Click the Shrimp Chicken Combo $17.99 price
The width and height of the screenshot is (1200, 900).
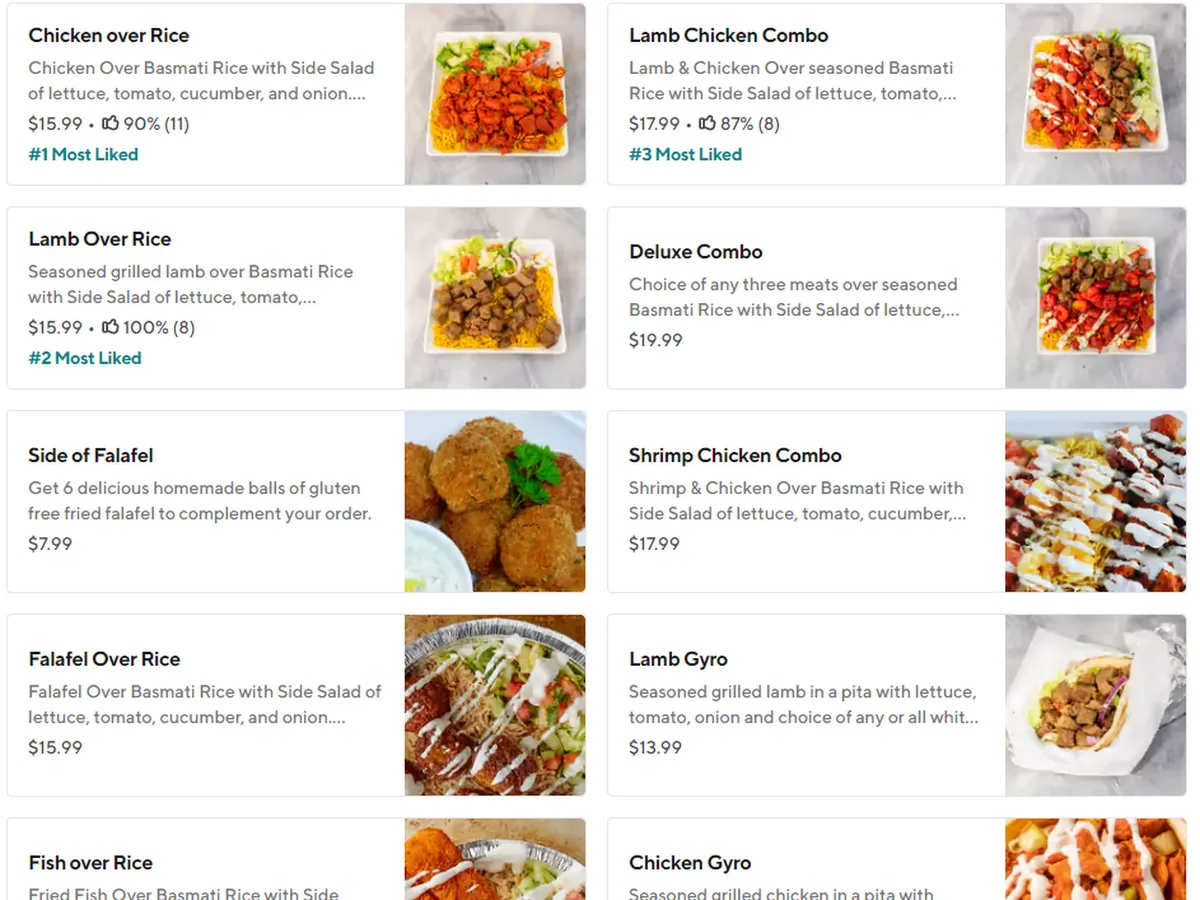[654, 544]
